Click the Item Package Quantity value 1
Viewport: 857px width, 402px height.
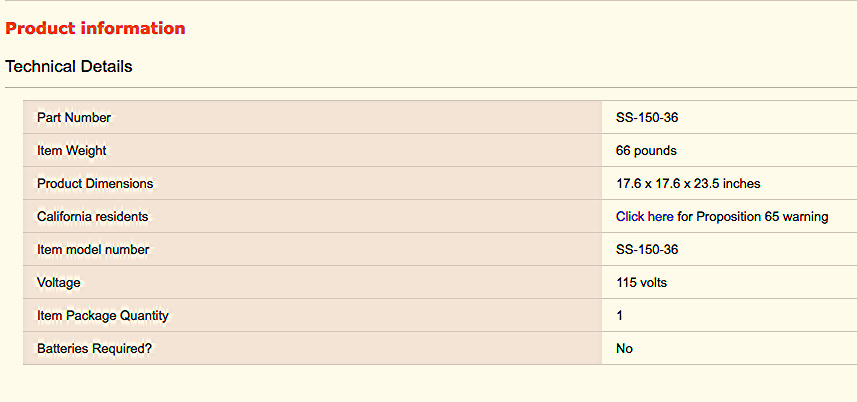tap(620, 315)
